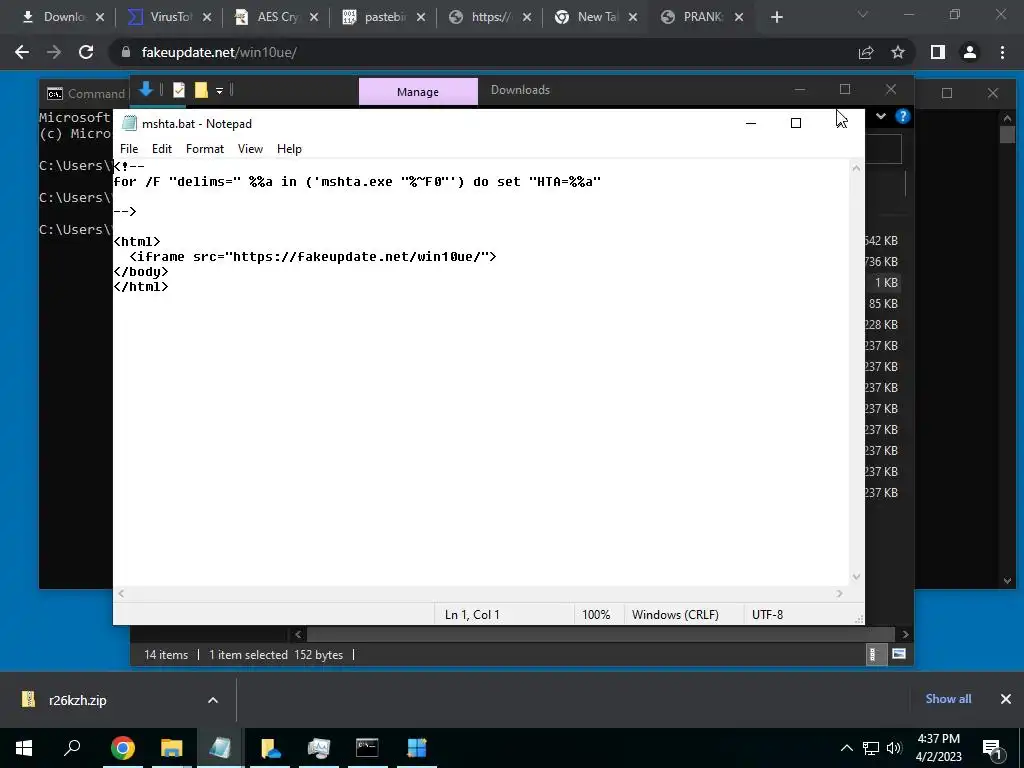This screenshot has width=1024, height=768.
Task: Expand File Explorer ribbon chevron
Action: tap(881, 116)
